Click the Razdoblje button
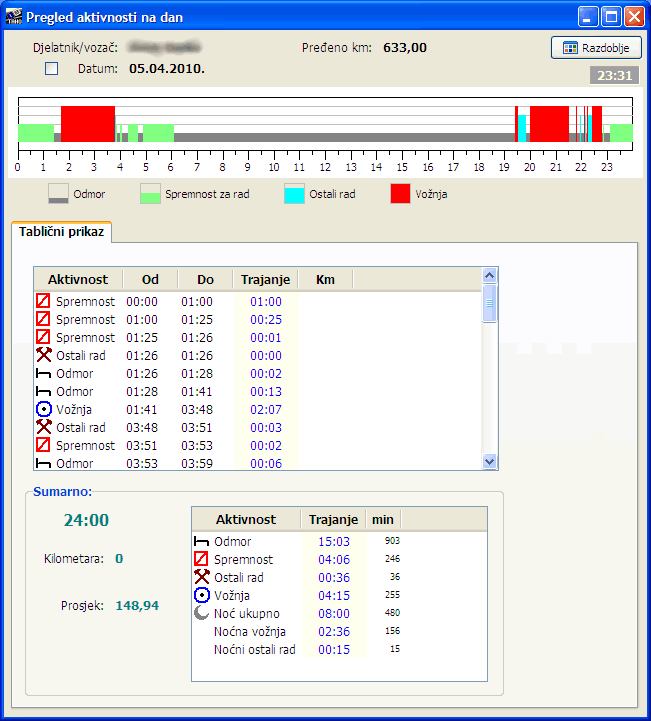 pos(596,47)
